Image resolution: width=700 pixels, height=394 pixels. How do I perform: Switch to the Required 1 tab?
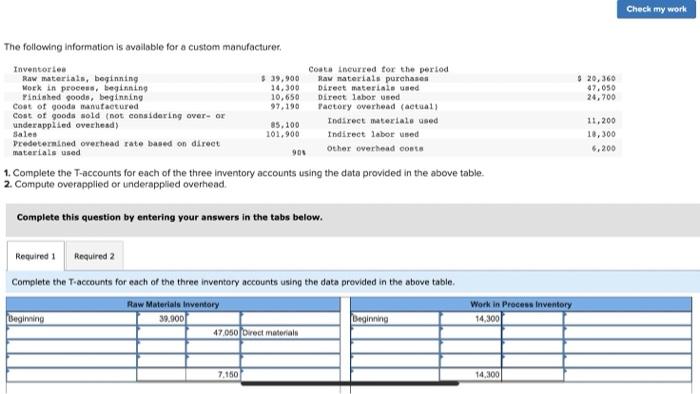pos(36,256)
